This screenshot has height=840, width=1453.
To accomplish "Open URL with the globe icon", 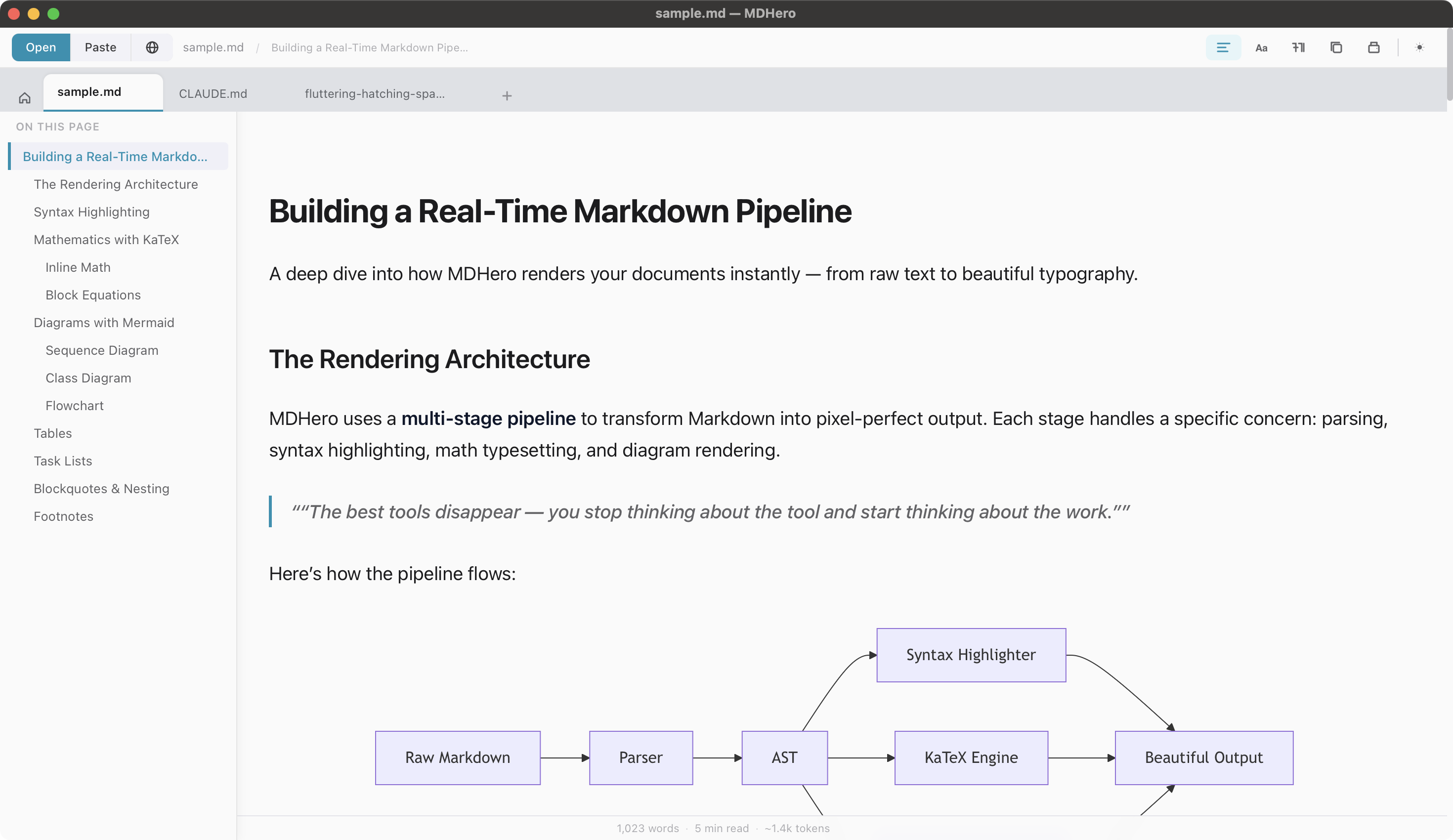I will tap(152, 47).
